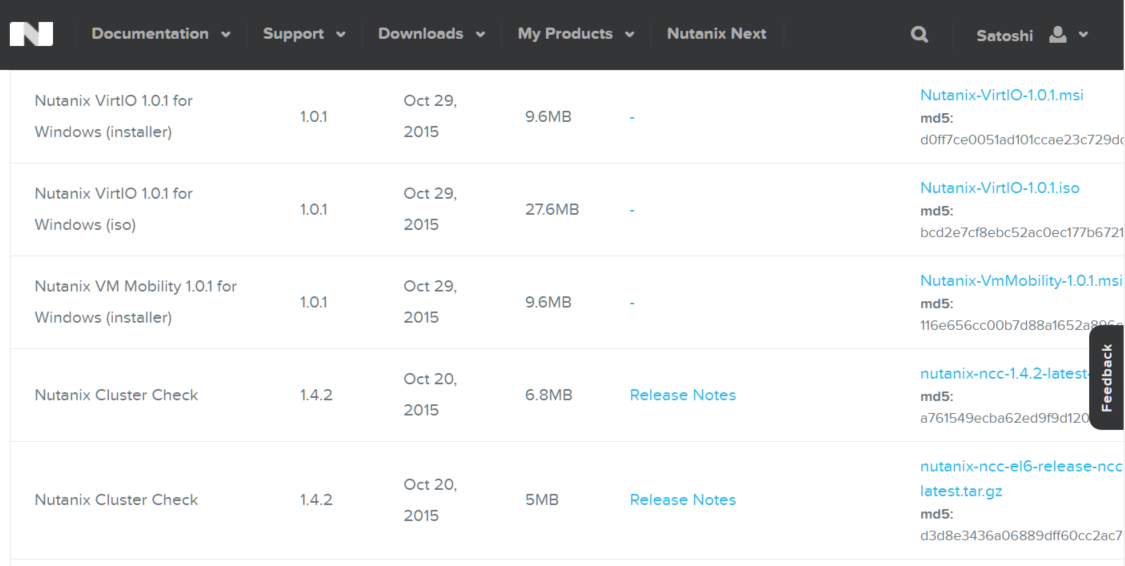Click the dash link in VirtIO installer row
Viewport: 1125px width, 566px height.
coord(632,117)
